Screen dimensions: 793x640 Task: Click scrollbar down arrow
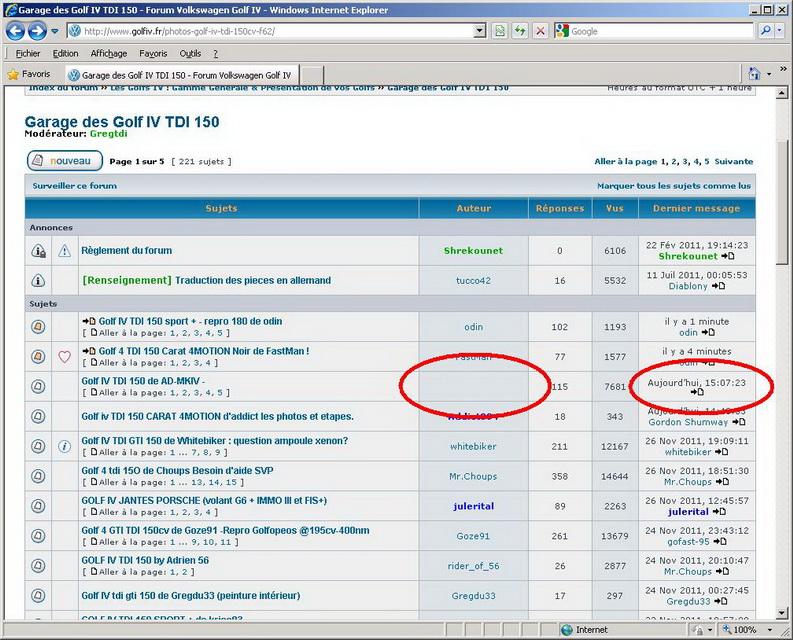point(782,613)
